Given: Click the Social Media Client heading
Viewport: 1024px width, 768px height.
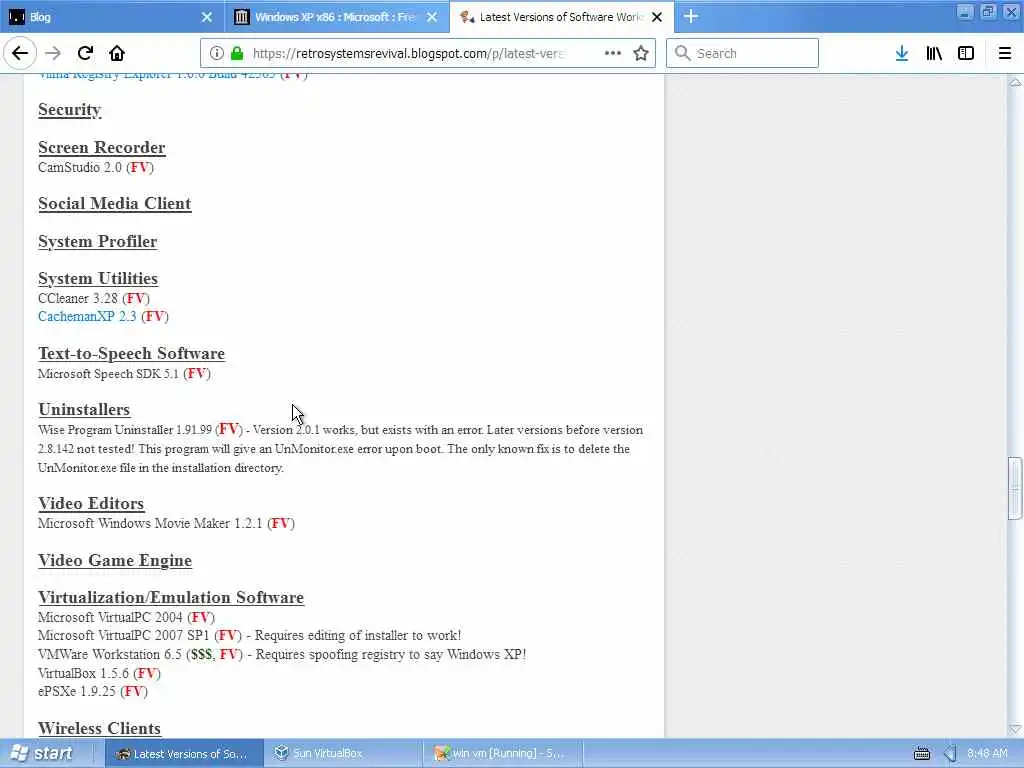Looking at the screenshot, I should pos(114,203).
